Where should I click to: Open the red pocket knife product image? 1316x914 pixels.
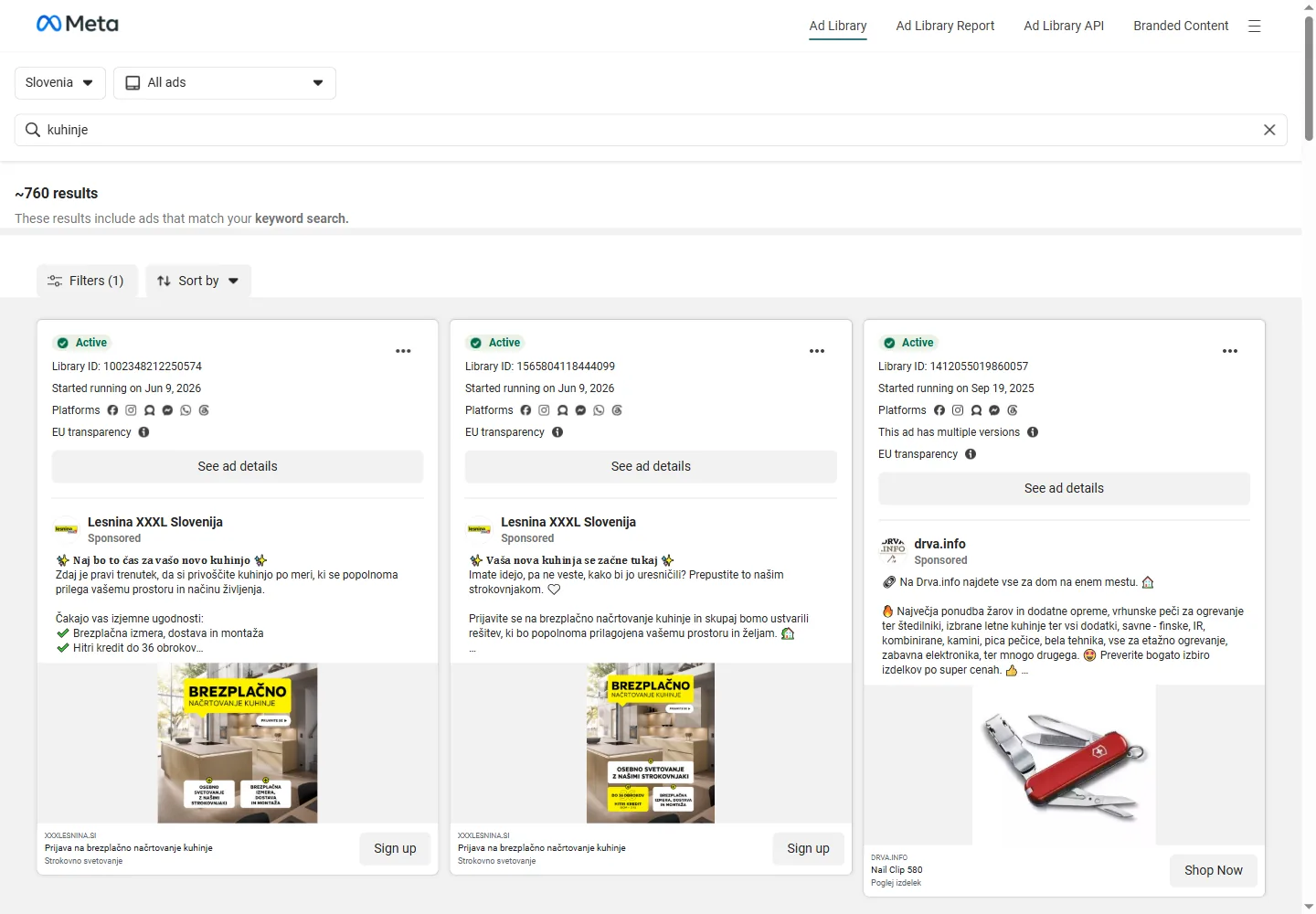(x=1064, y=765)
